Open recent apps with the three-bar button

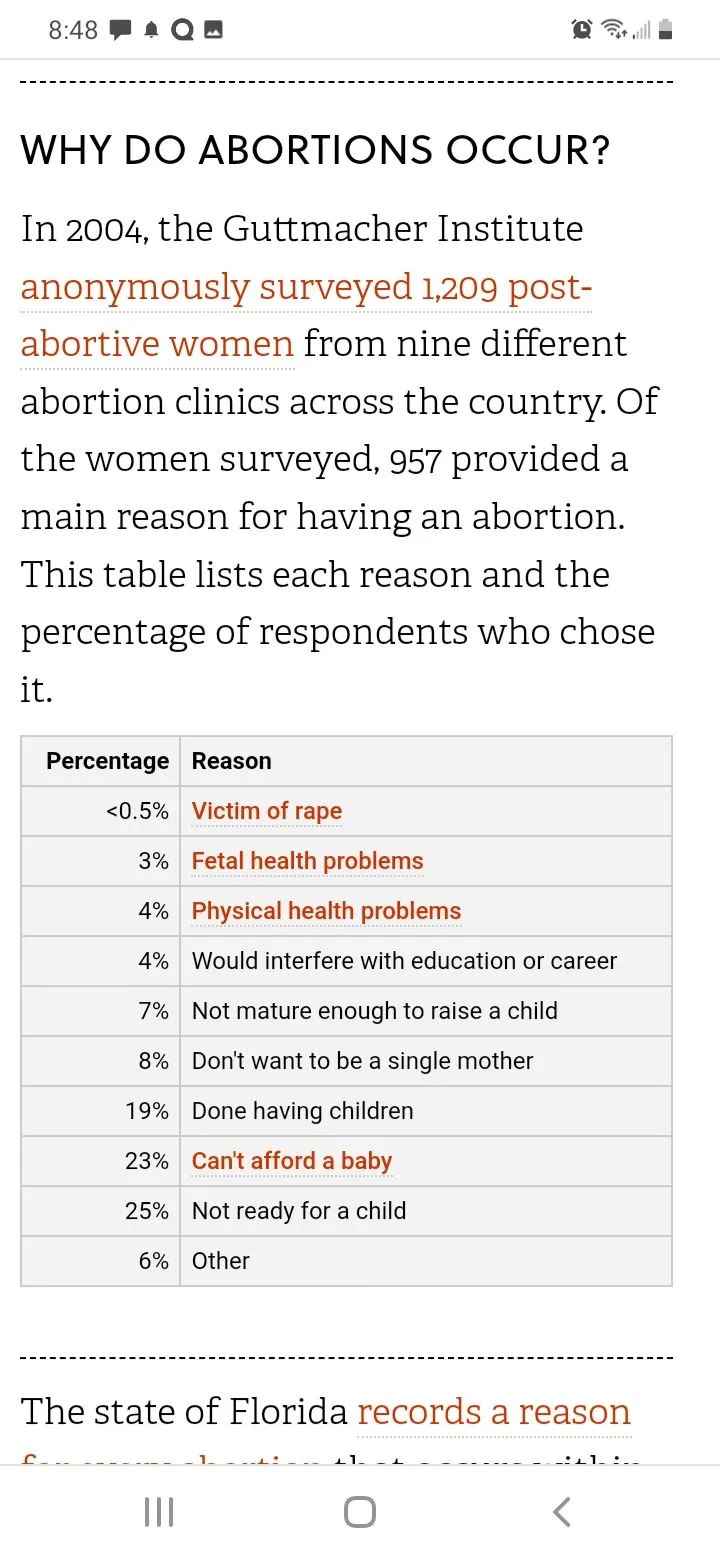pyautogui.click(x=159, y=1512)
